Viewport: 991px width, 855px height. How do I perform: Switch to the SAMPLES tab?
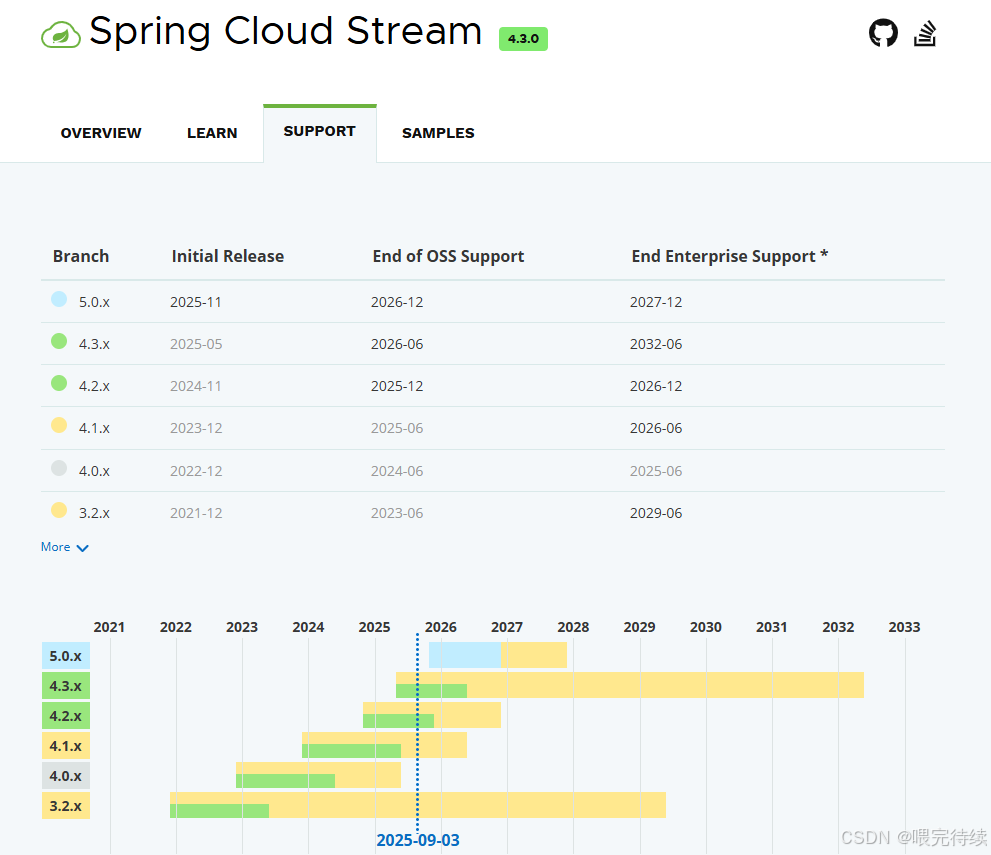[x=438, y=133]
